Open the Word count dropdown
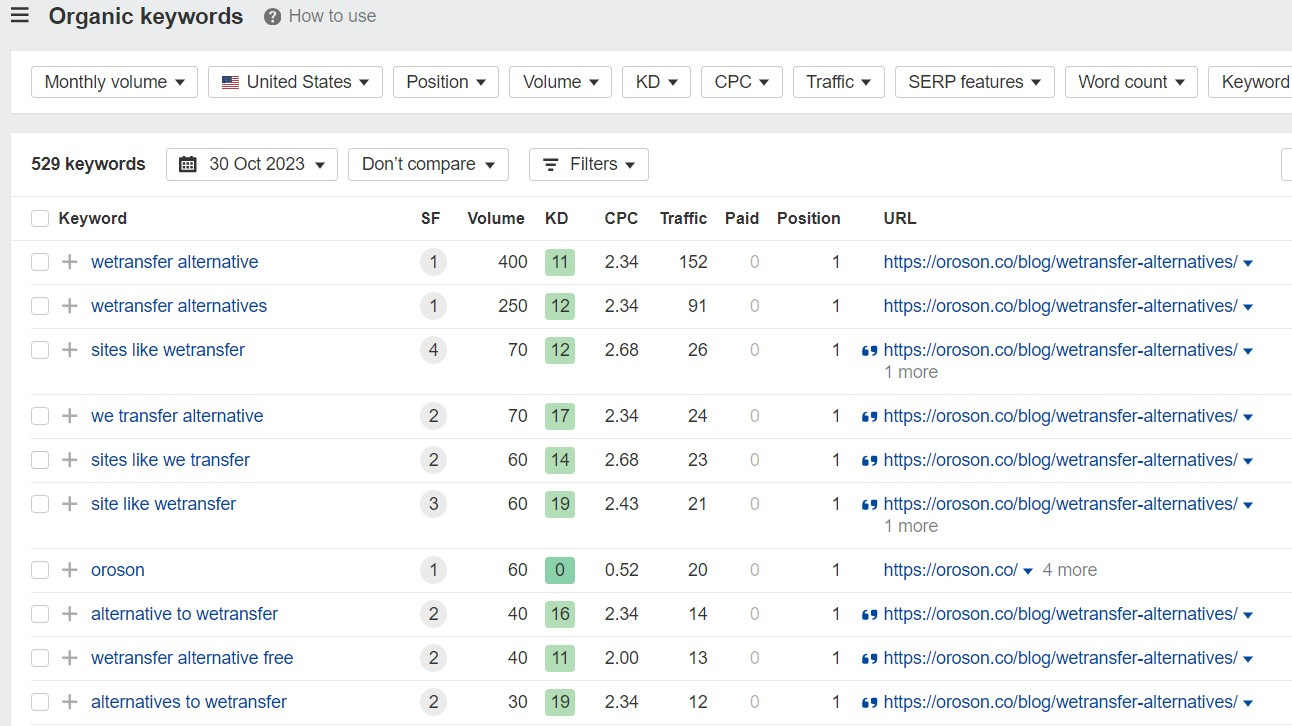 click(x=1131, y=82)
